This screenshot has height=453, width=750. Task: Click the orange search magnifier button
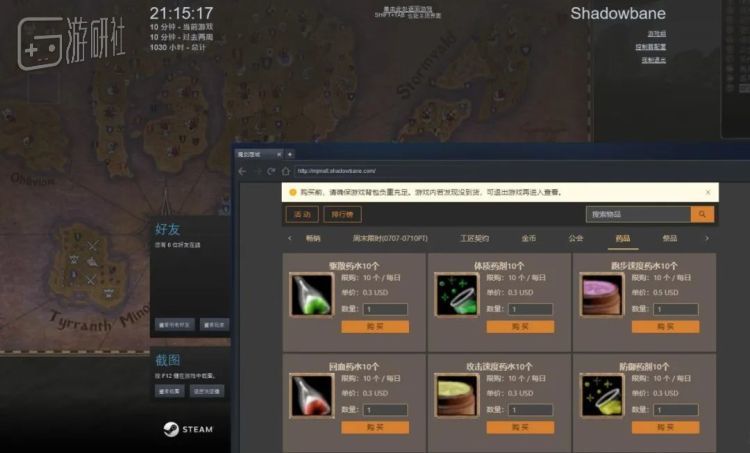click(702, 214)
